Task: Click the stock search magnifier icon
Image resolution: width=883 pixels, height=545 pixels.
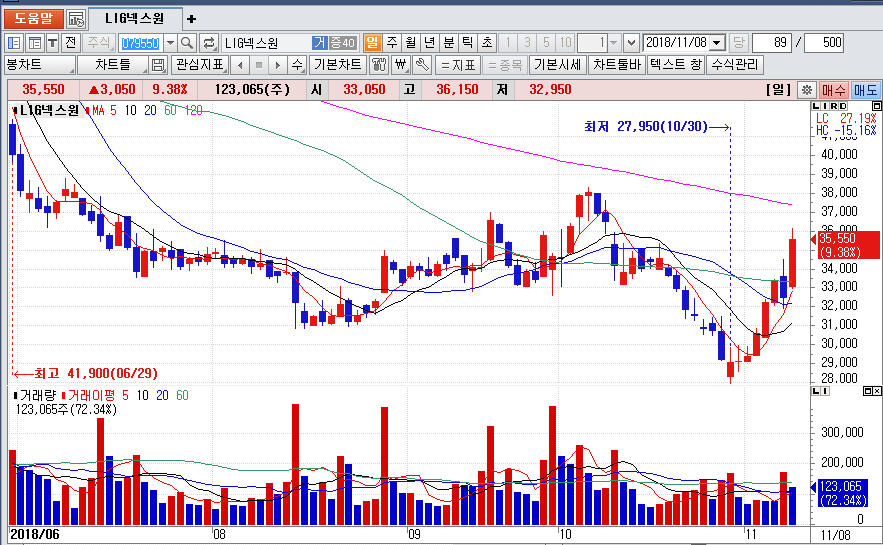Action: pyautogui.click(x=187, y=43)
